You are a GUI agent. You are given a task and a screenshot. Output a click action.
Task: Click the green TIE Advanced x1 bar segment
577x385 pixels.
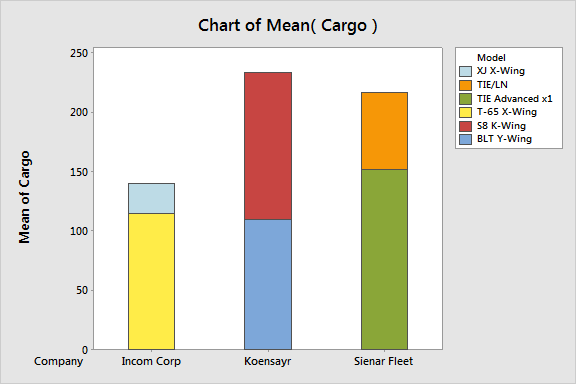pos(384,259)
